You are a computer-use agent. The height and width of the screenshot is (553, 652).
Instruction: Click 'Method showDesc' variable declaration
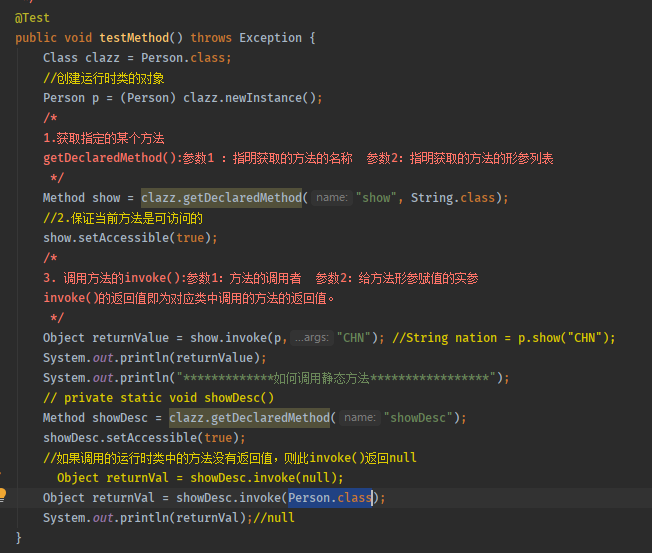pos(95,418)
